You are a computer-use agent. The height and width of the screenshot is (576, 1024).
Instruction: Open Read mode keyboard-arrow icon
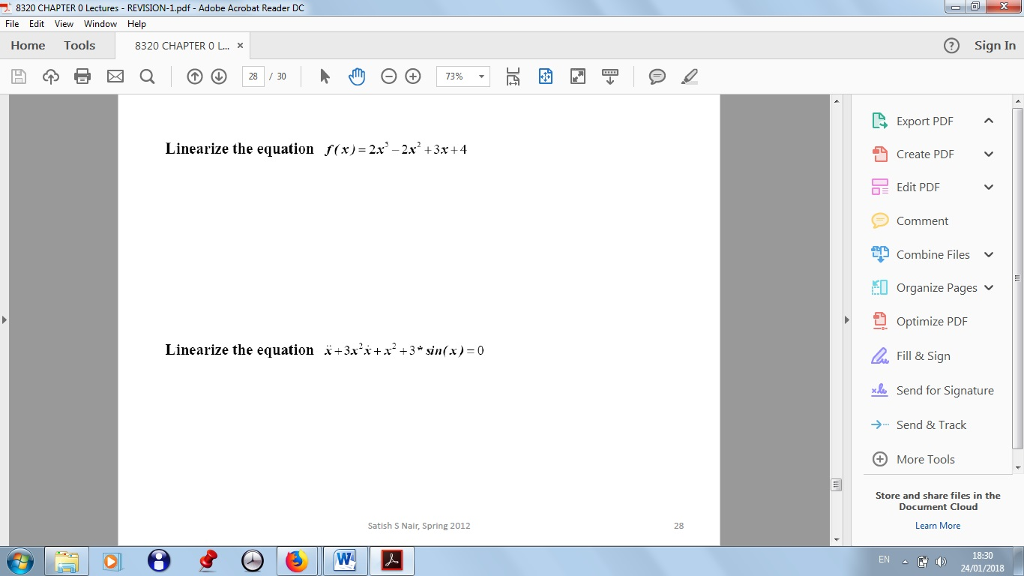[610, 76]
